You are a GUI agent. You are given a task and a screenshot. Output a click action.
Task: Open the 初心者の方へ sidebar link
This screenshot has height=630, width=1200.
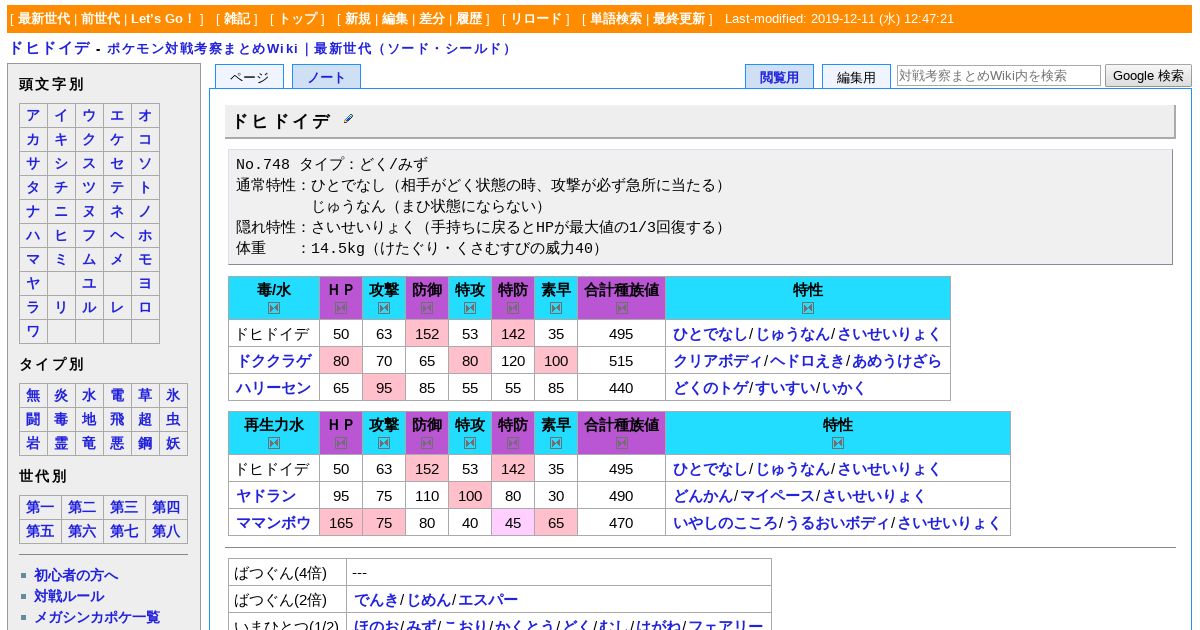76,575
